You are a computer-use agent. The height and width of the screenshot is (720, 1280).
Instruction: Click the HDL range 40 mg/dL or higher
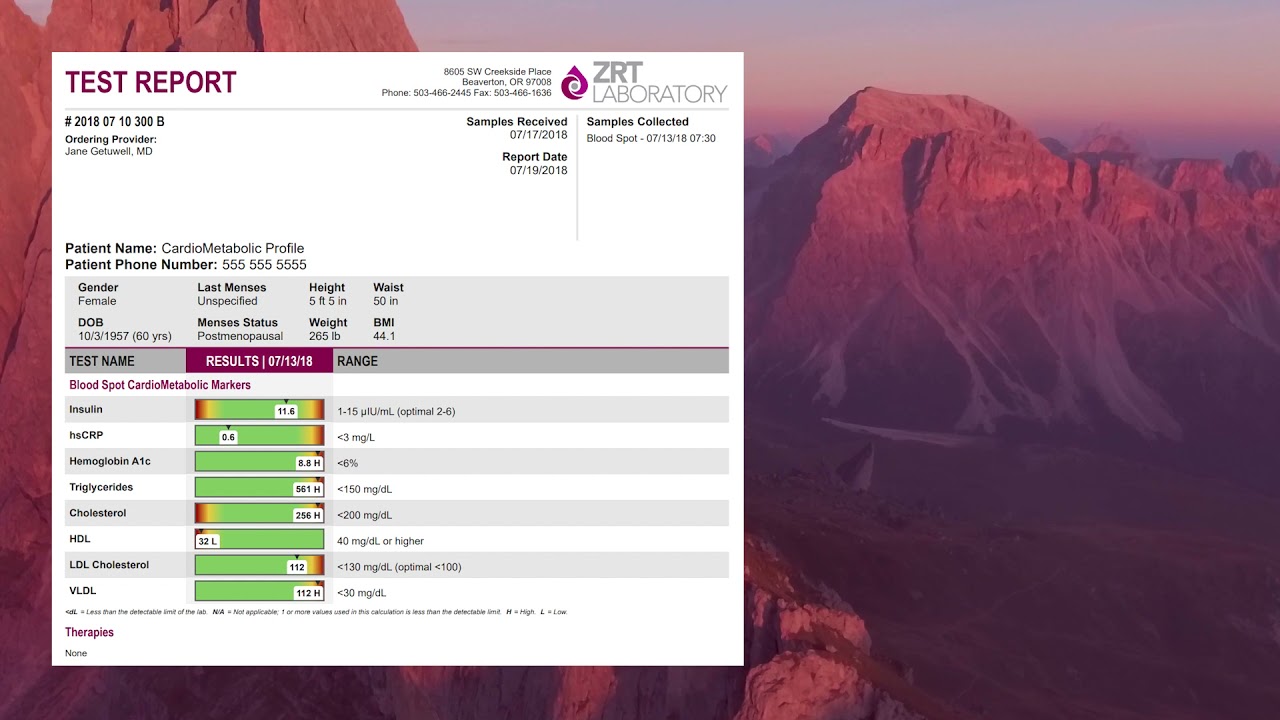(x=381, y=542)
